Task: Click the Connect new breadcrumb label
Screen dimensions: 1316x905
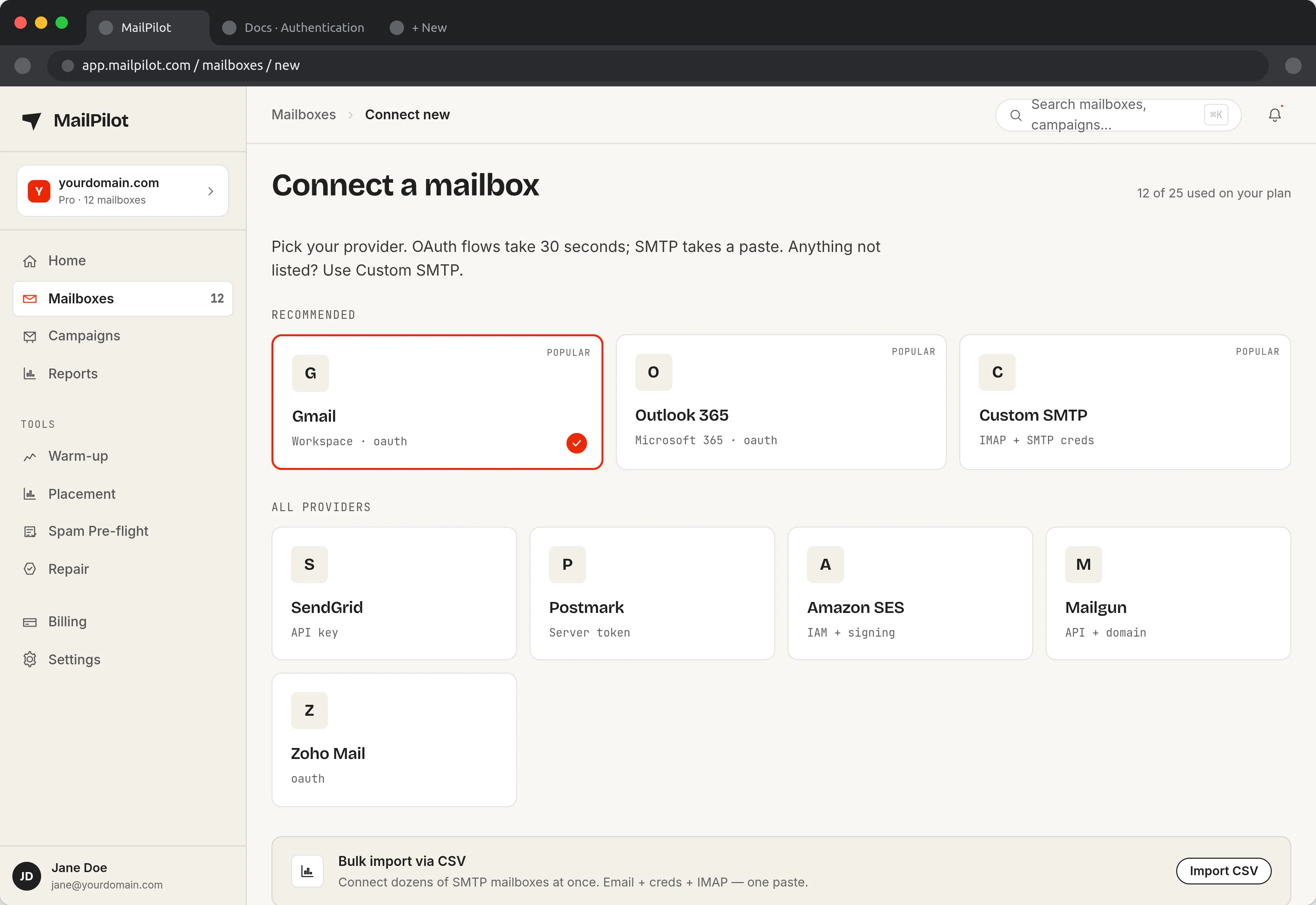Action: tap(407, 114)
